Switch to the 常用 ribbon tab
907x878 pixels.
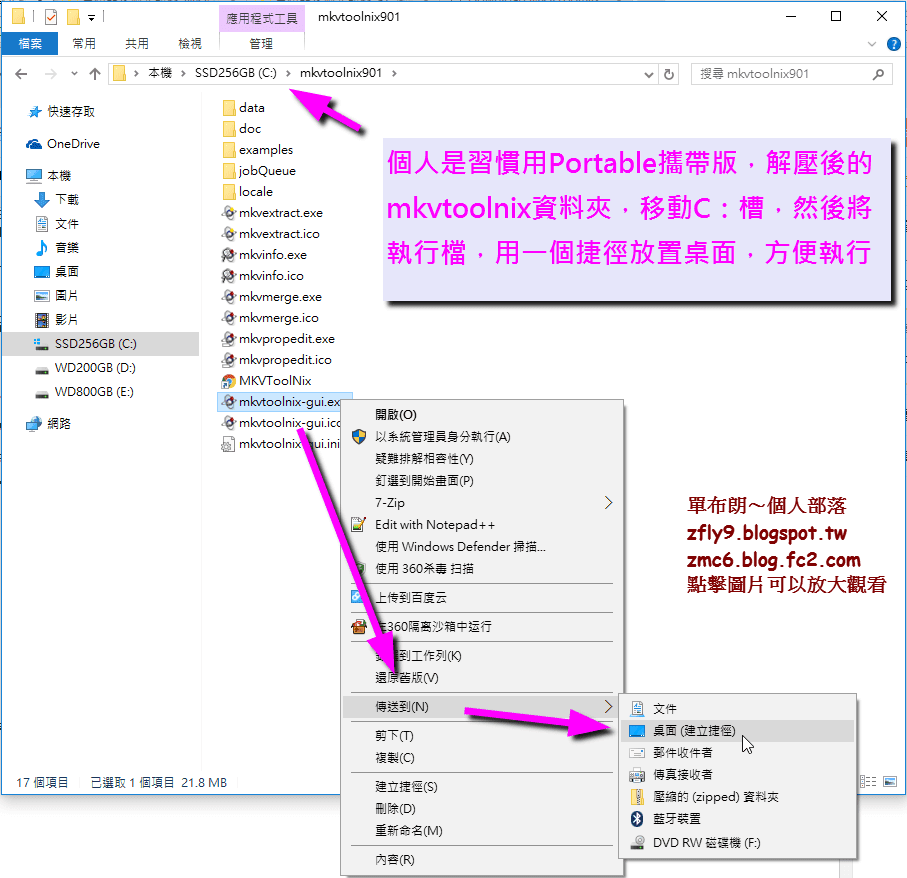click(x=84, y=43)
